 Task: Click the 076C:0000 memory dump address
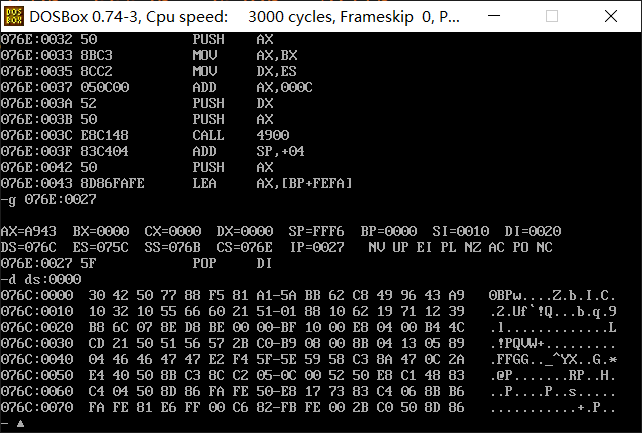[x=37, y=295]
